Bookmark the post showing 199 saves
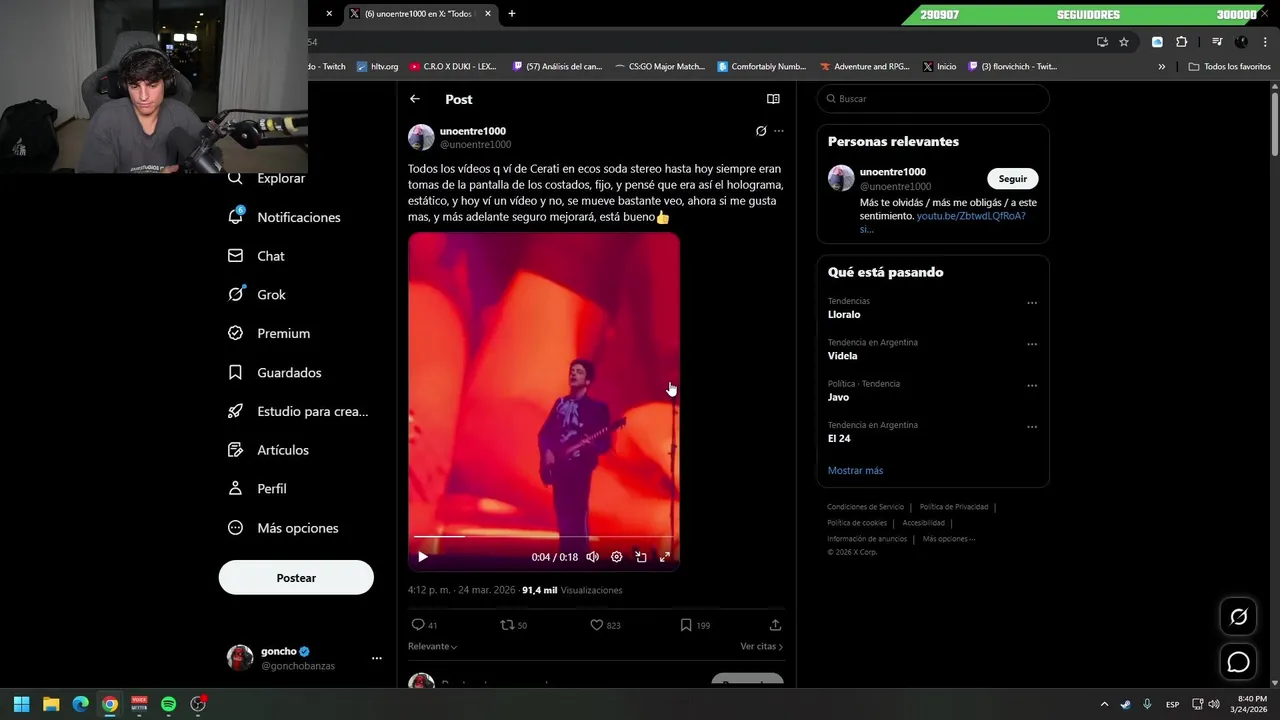This screenshot has width=1280, height=720. [x=695, y=625]
